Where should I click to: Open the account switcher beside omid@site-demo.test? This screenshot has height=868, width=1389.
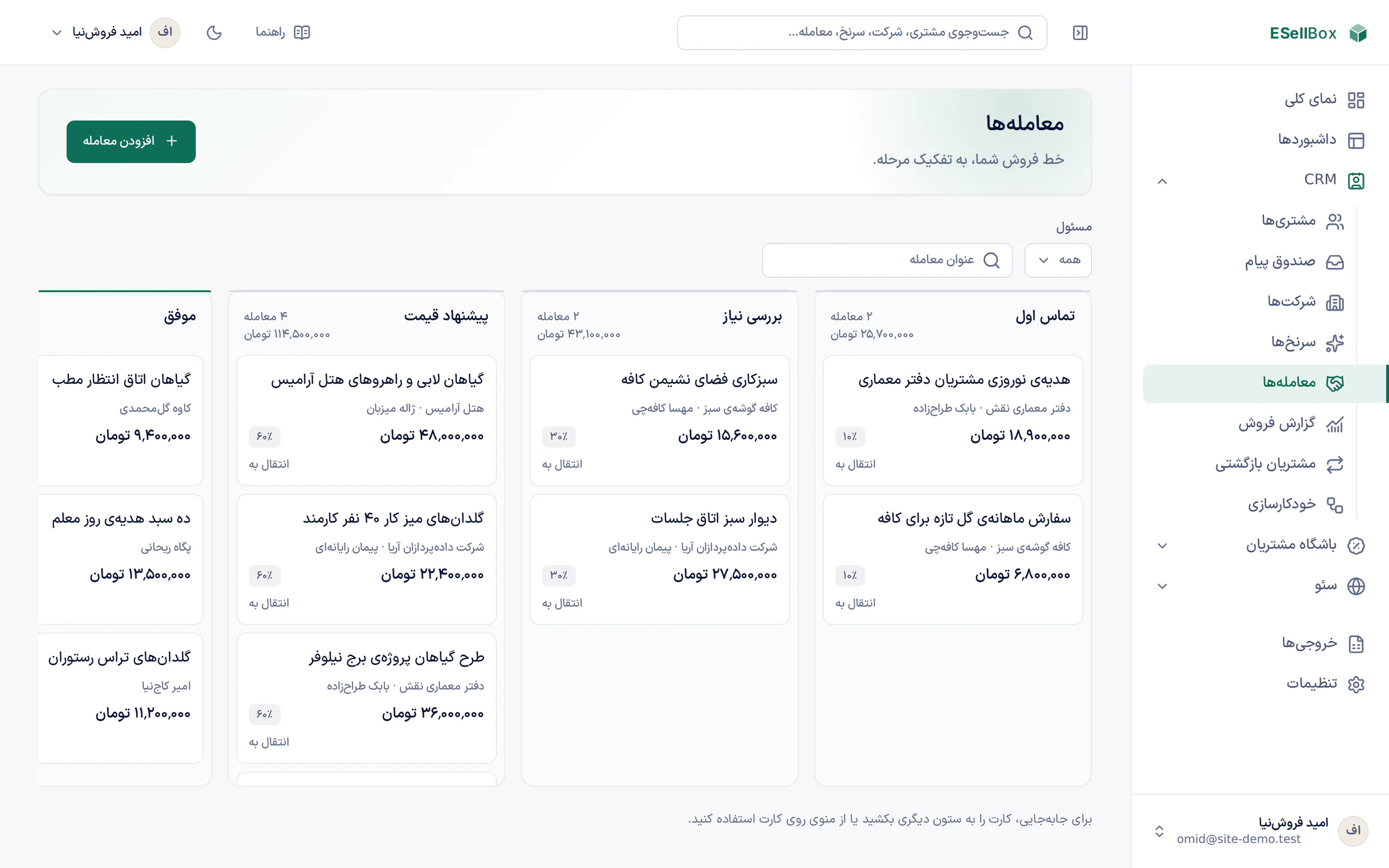pos(1159,831)
